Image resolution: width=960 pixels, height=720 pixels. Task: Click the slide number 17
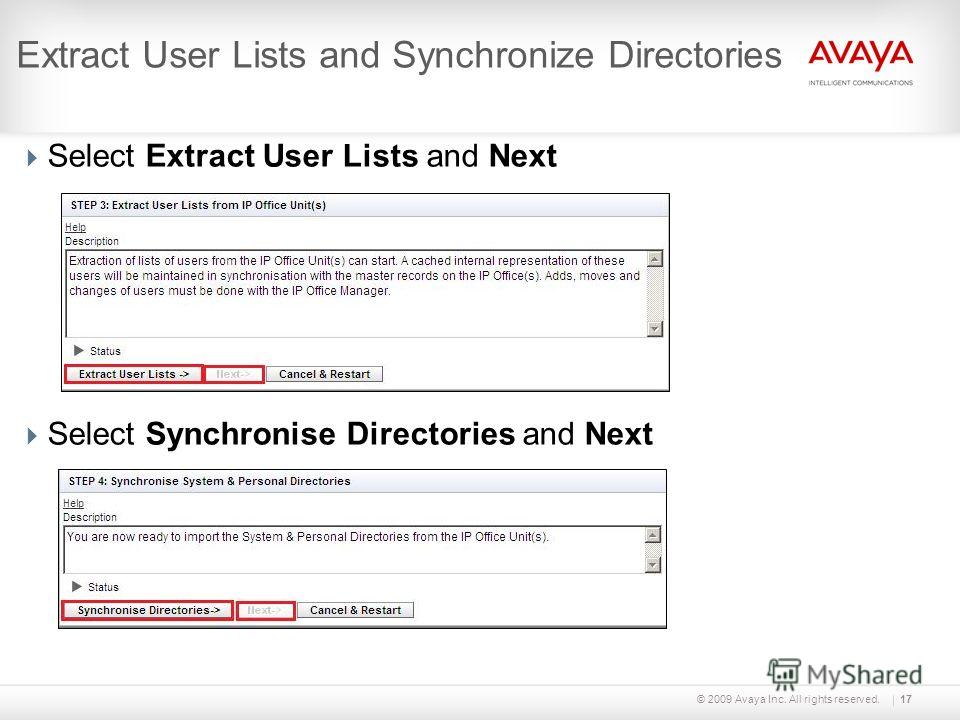(906, 699)
